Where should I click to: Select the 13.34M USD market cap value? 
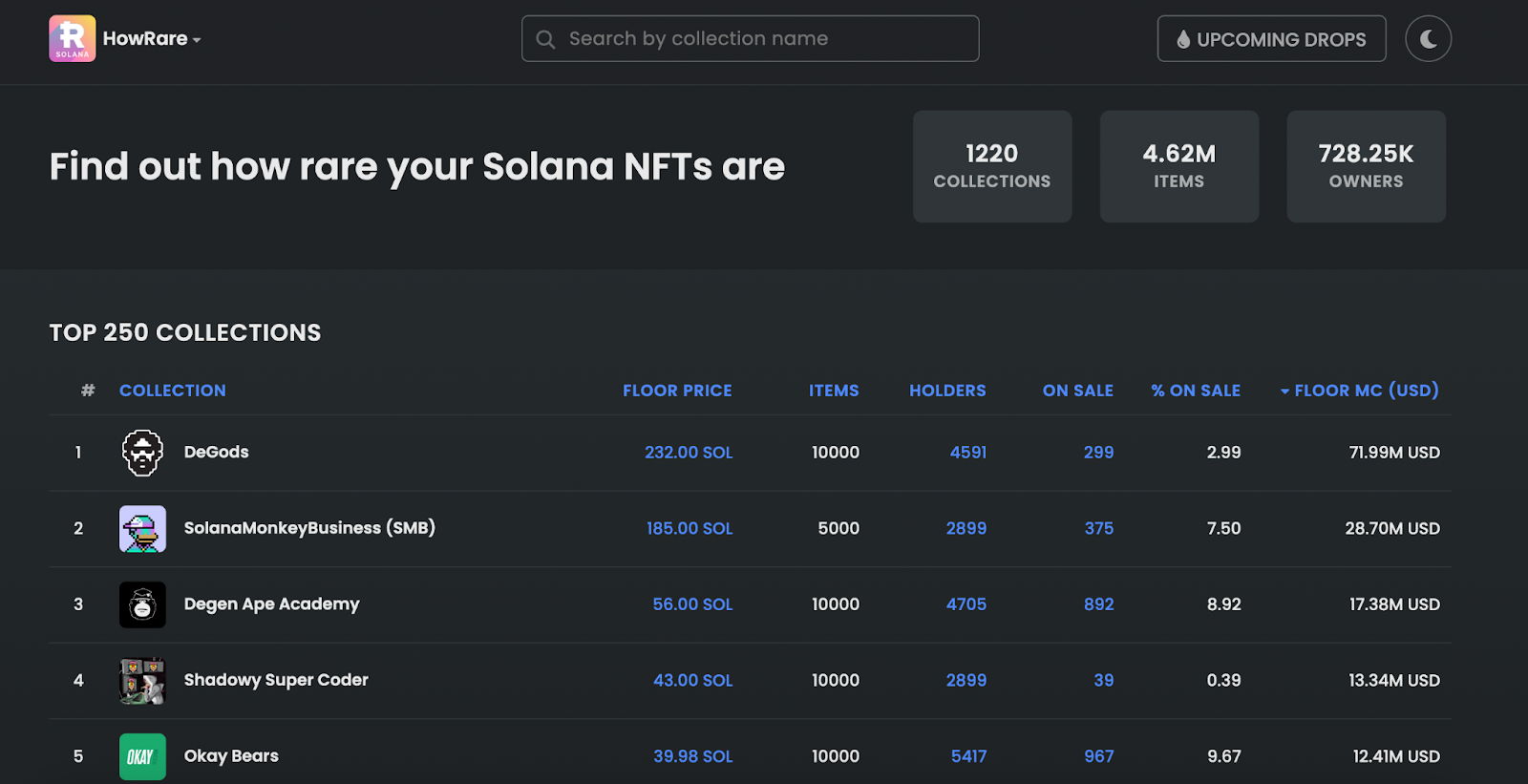tap(1394, 680)
